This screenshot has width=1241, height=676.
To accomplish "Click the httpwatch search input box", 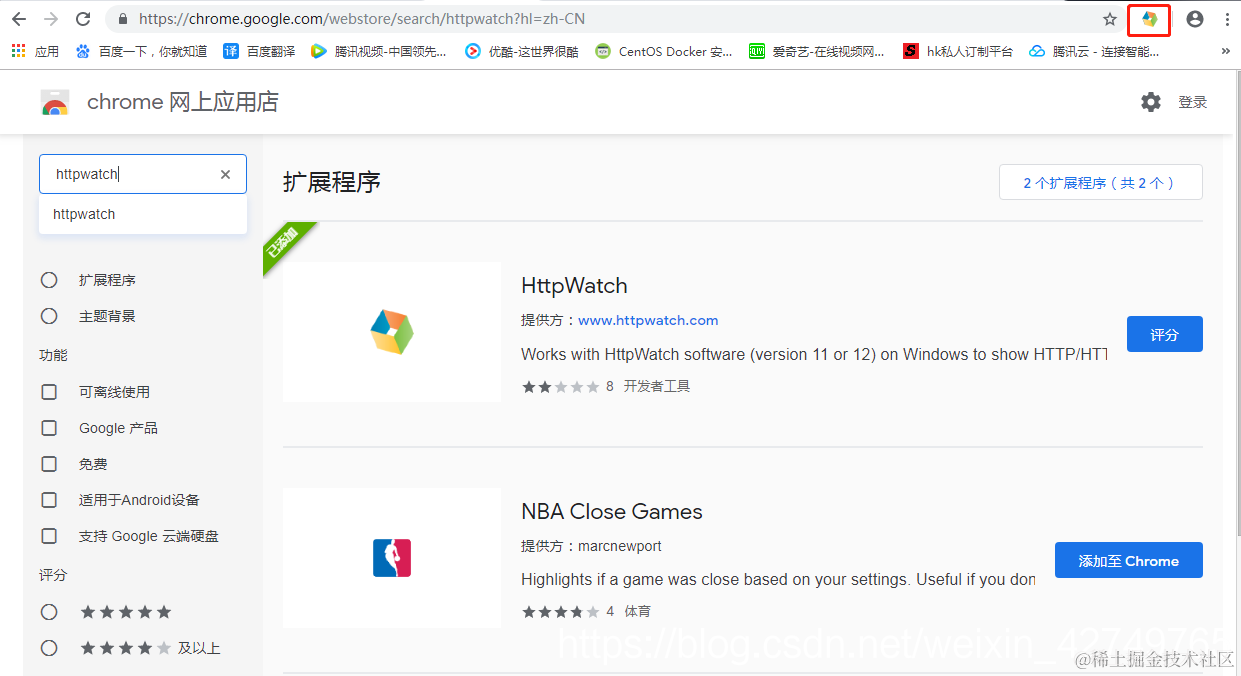I will (x=143, y=174).
